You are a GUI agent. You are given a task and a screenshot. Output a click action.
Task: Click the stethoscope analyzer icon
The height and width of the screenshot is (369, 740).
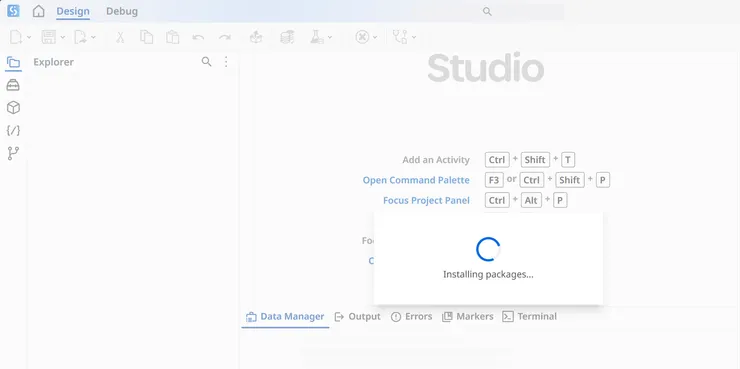[400, 37]
